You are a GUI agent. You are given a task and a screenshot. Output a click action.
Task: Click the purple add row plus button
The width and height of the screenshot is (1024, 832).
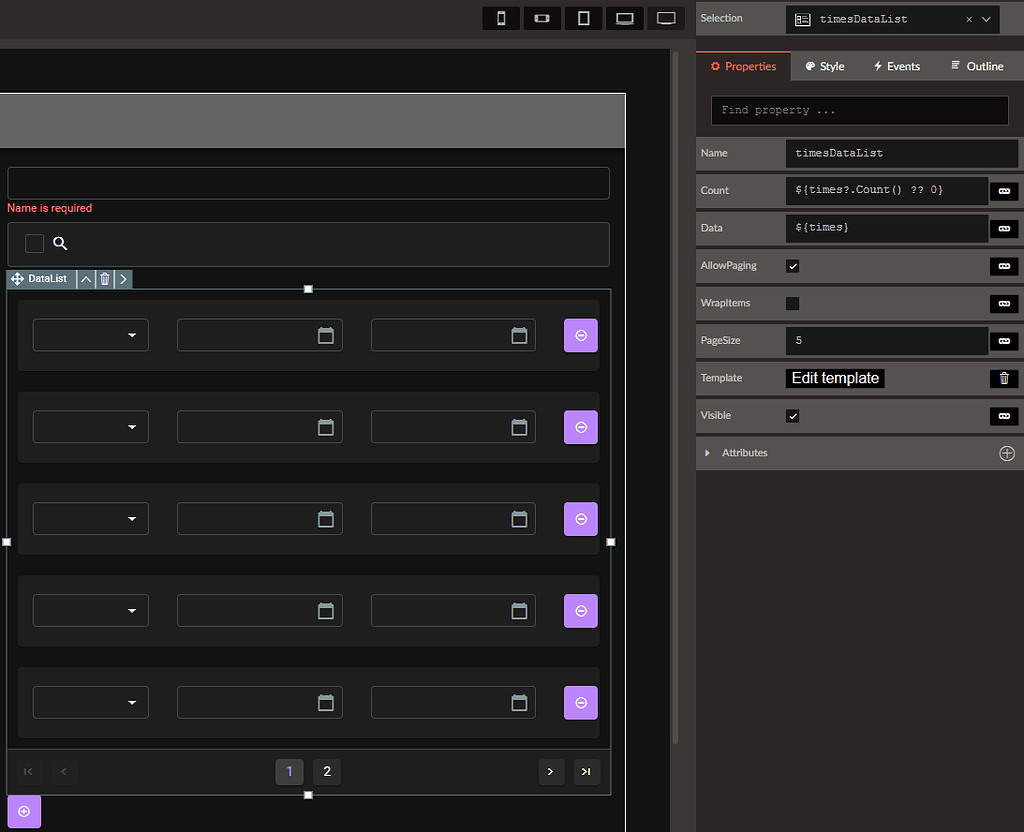(24, 812)
